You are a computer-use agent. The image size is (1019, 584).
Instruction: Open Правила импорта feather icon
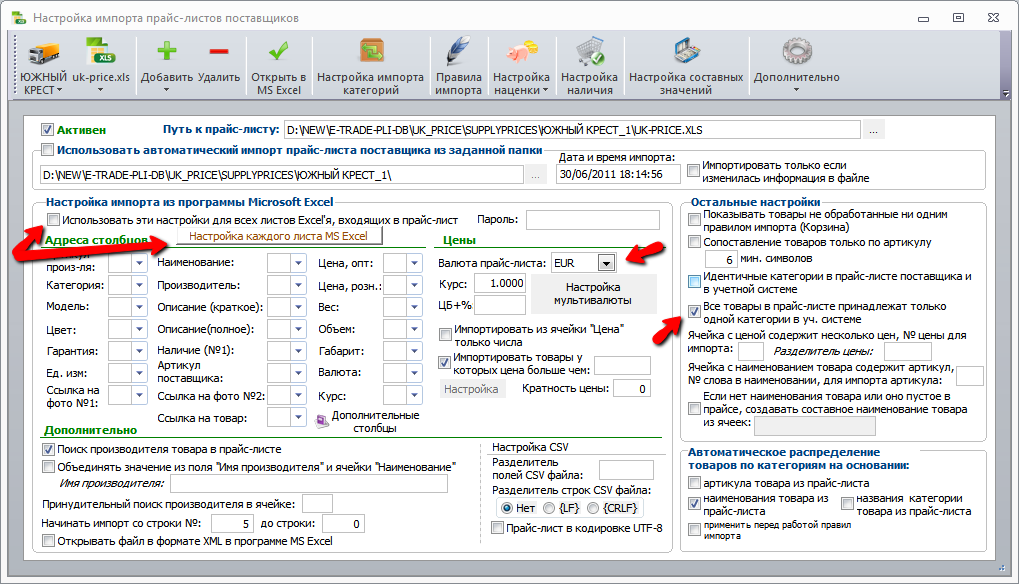[459, 52]
